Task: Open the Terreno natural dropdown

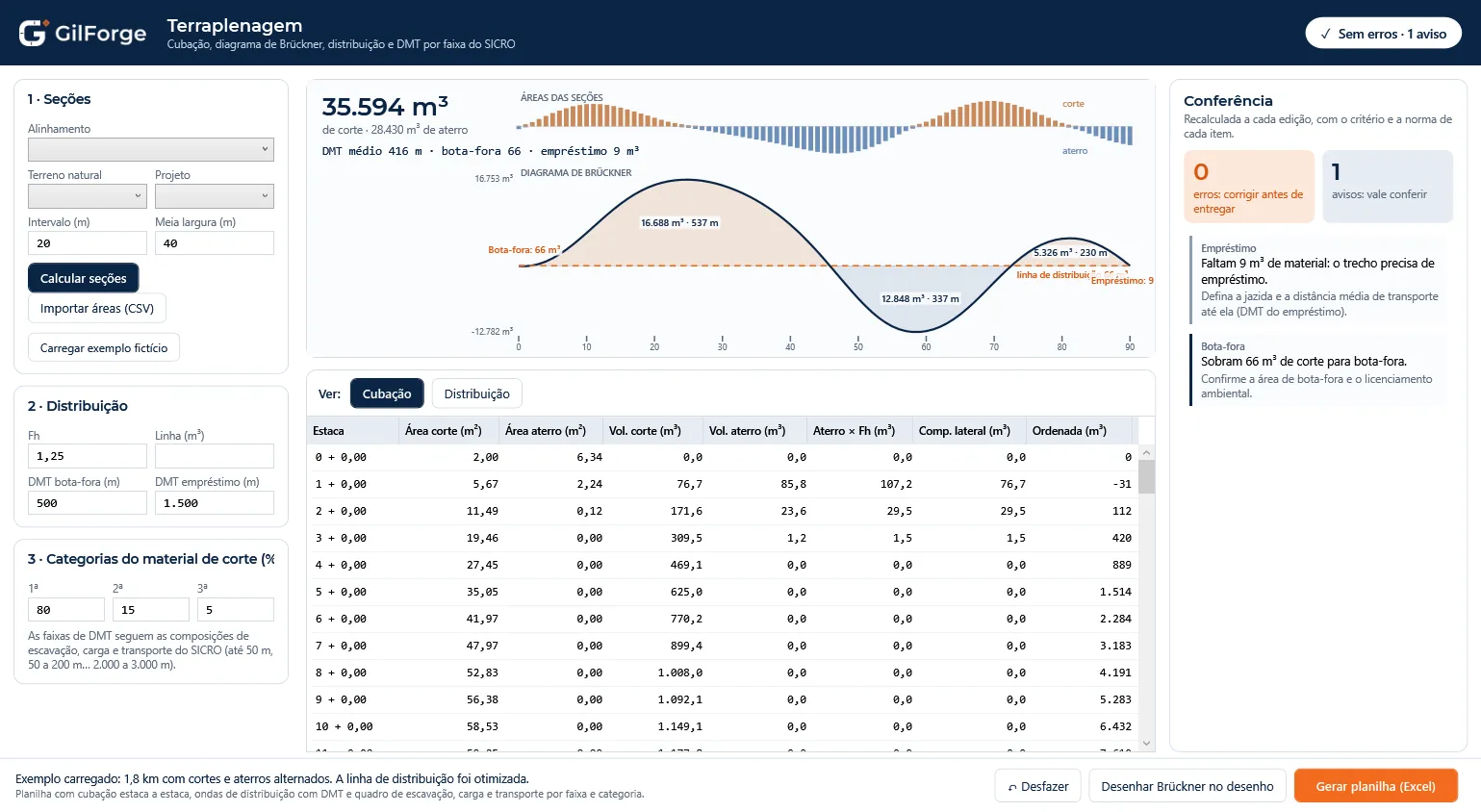Action: pyautogui.click(x=88, y=196)
